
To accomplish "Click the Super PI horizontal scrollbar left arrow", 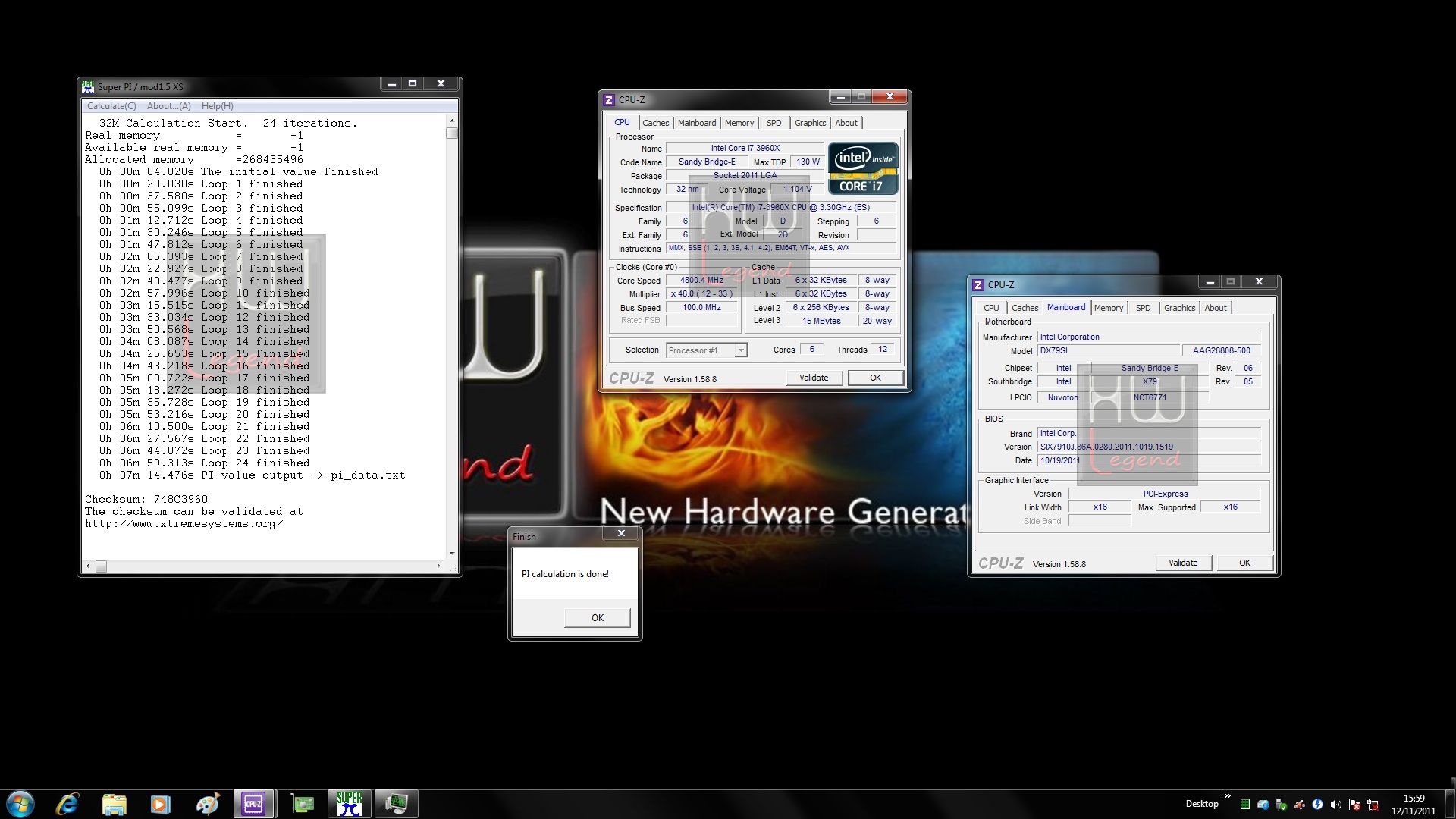I will click(x=89, y=566).
